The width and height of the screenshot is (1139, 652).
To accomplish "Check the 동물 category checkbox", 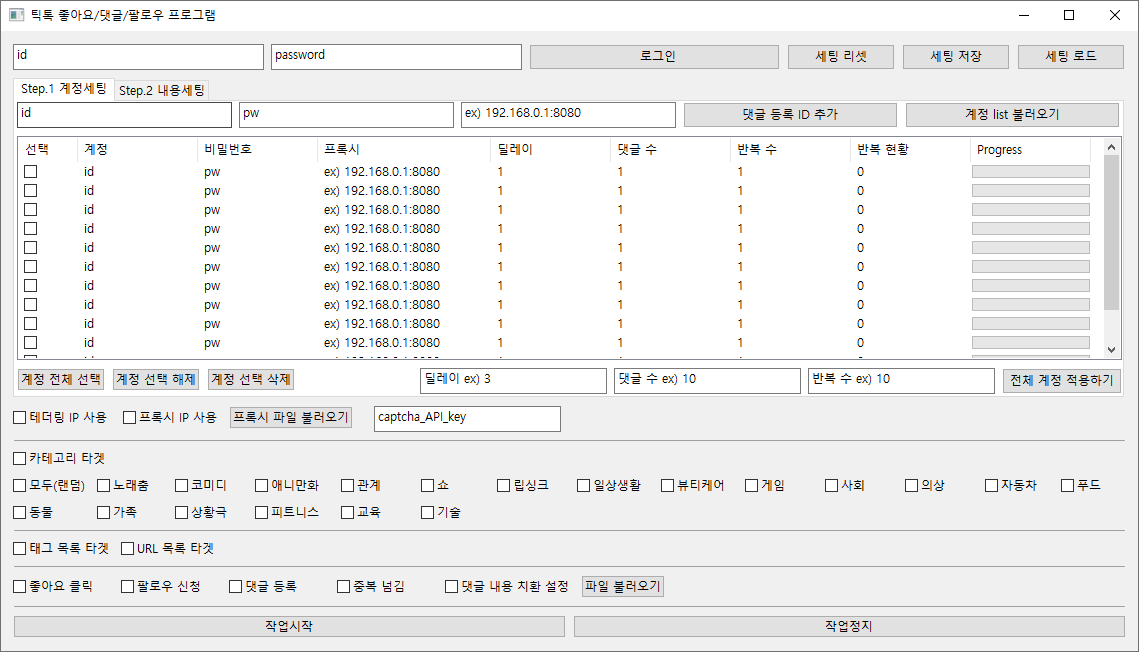I will tap(20, 513).
